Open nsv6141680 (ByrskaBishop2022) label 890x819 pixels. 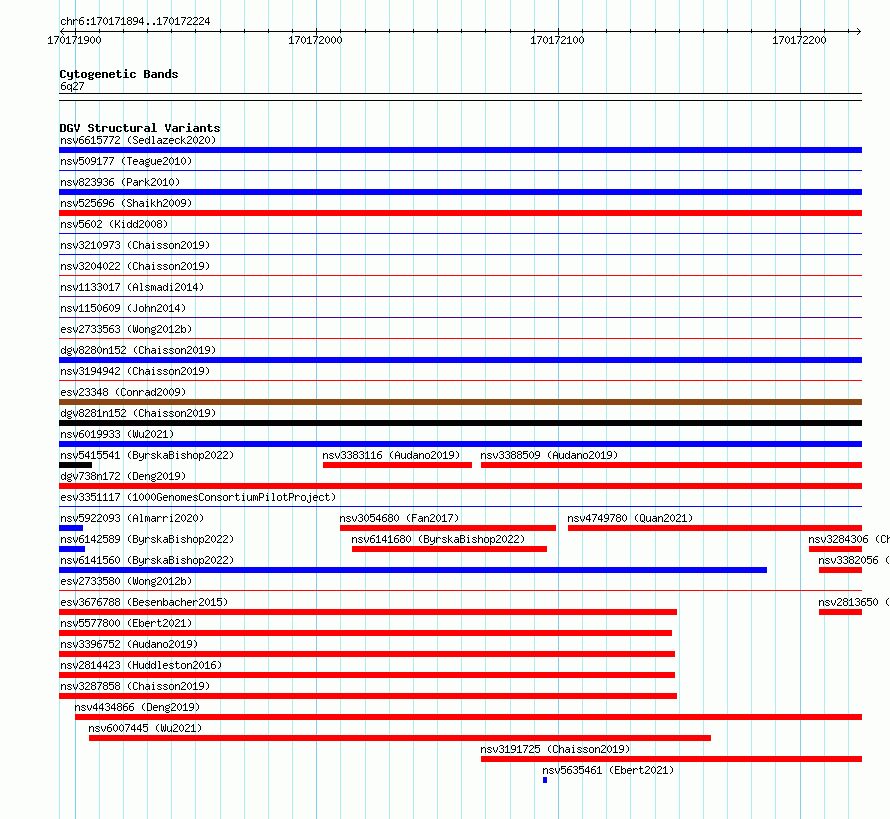[438, 539]
